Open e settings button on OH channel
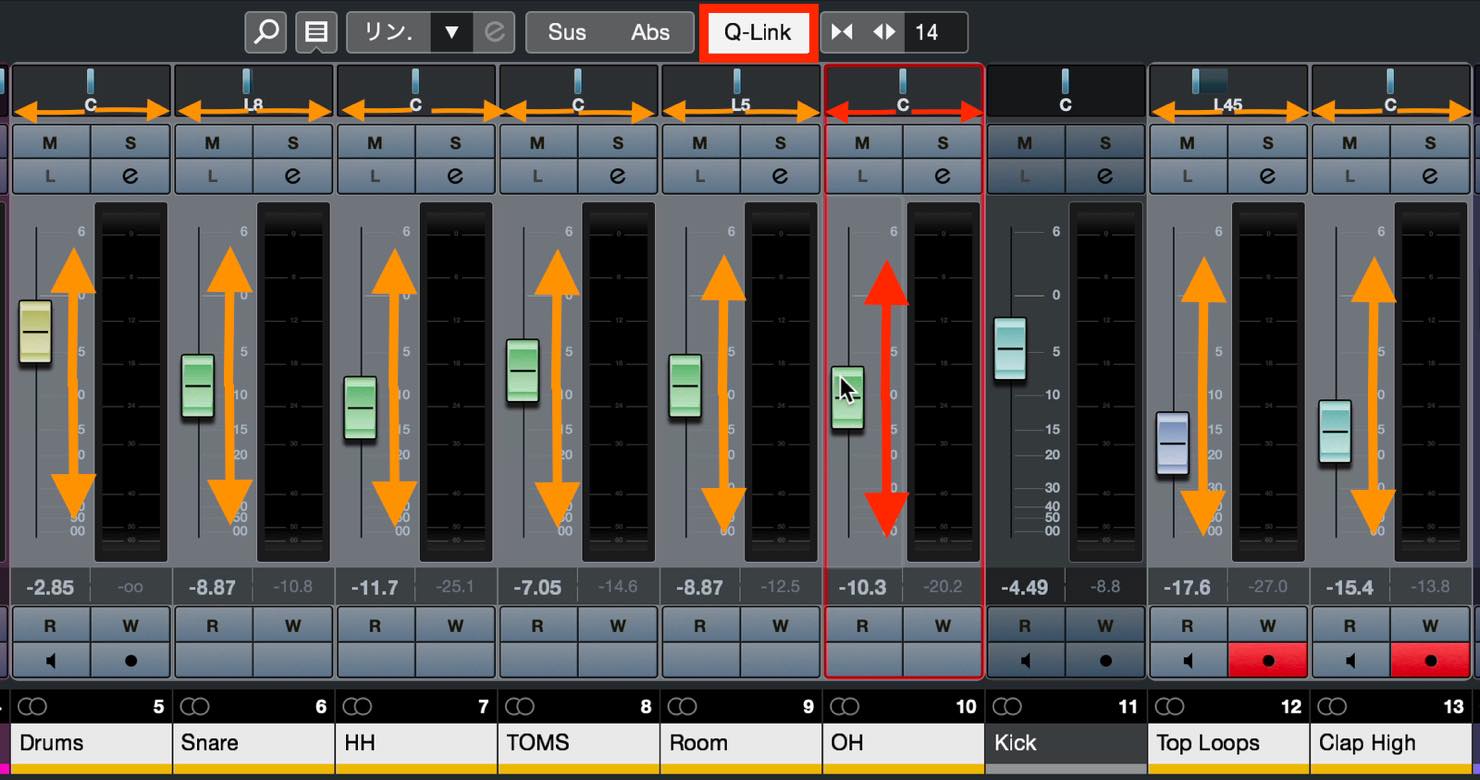 tap(943, 176)
